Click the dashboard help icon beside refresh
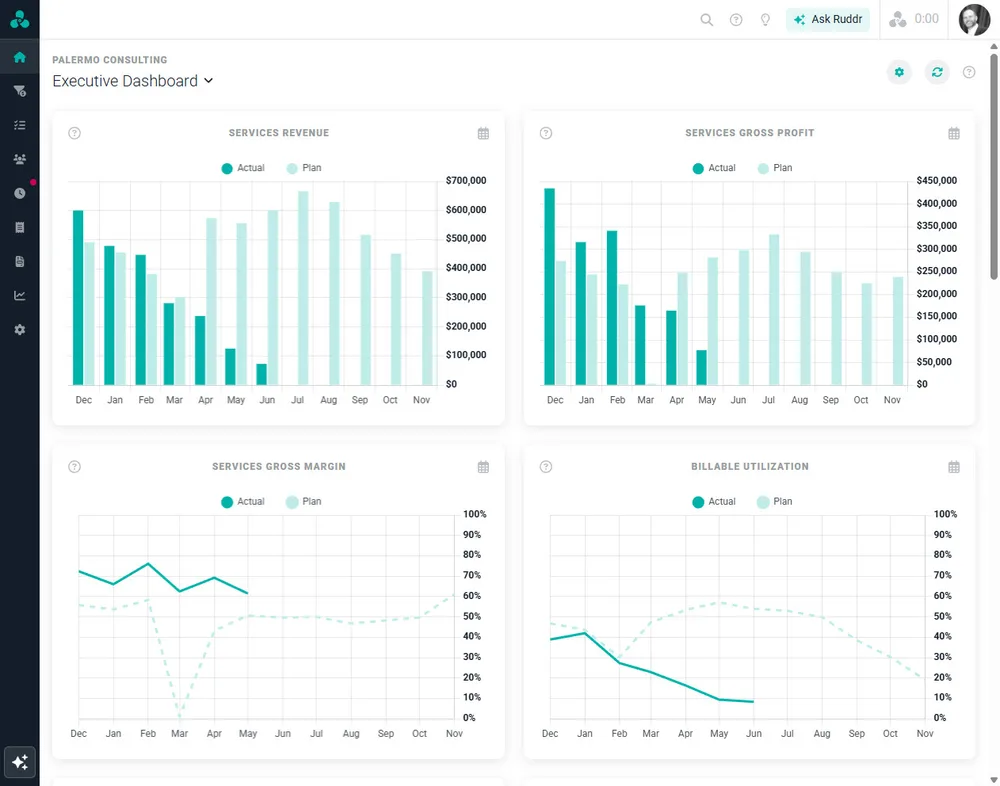Screen dimensions: 1000x786 [x=969, y=72]
